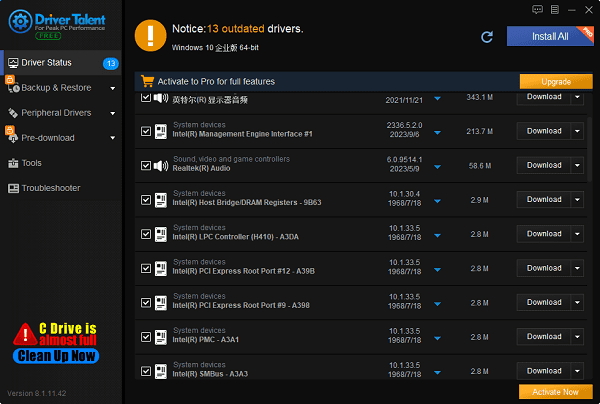This screenshot has width=600, height=404.
Task: Open the Tools section
Action: (x=61, y=163)
